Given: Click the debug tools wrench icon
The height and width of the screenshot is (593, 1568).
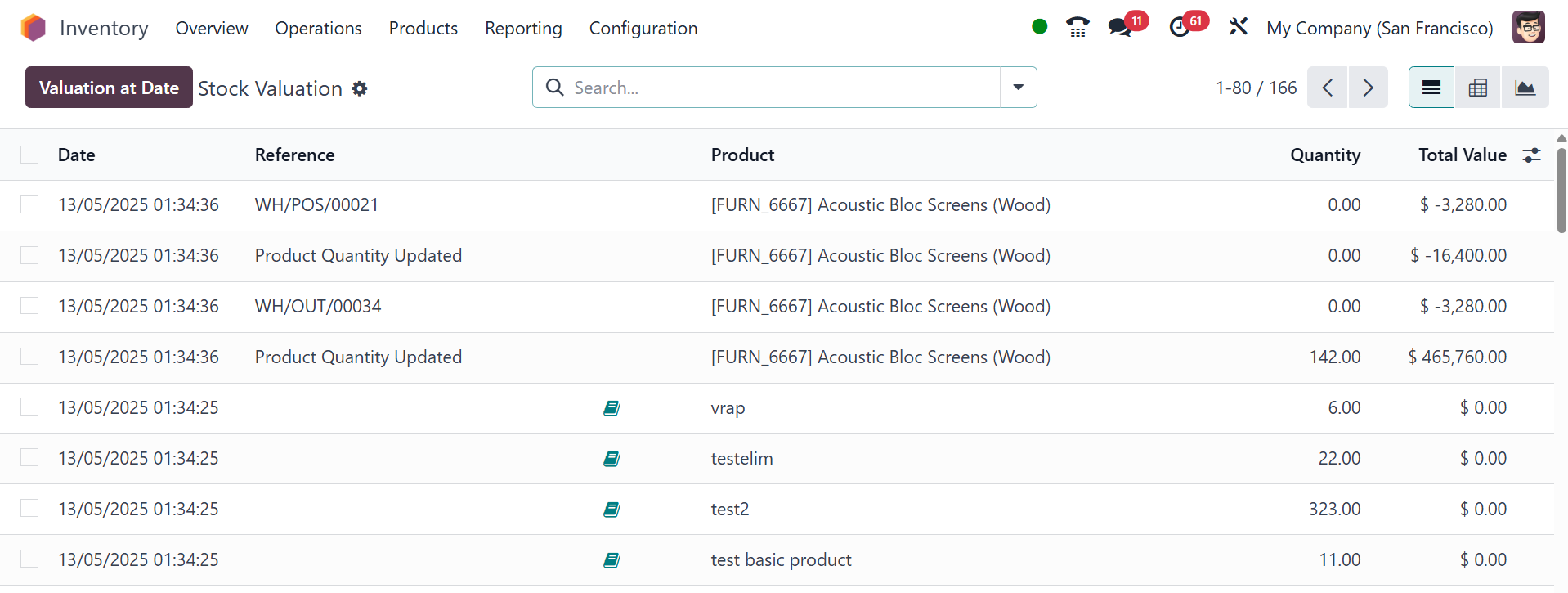Looking at the screenshot, I should click(x=1238, y=28).
